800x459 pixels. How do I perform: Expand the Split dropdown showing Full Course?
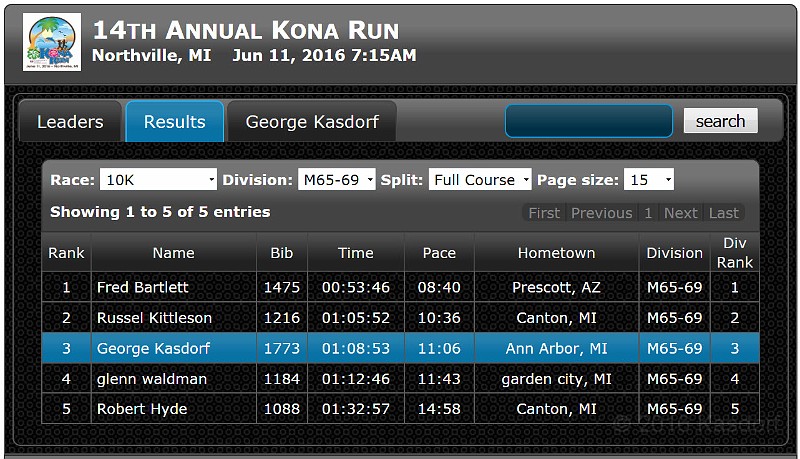[x=480, y=180]
